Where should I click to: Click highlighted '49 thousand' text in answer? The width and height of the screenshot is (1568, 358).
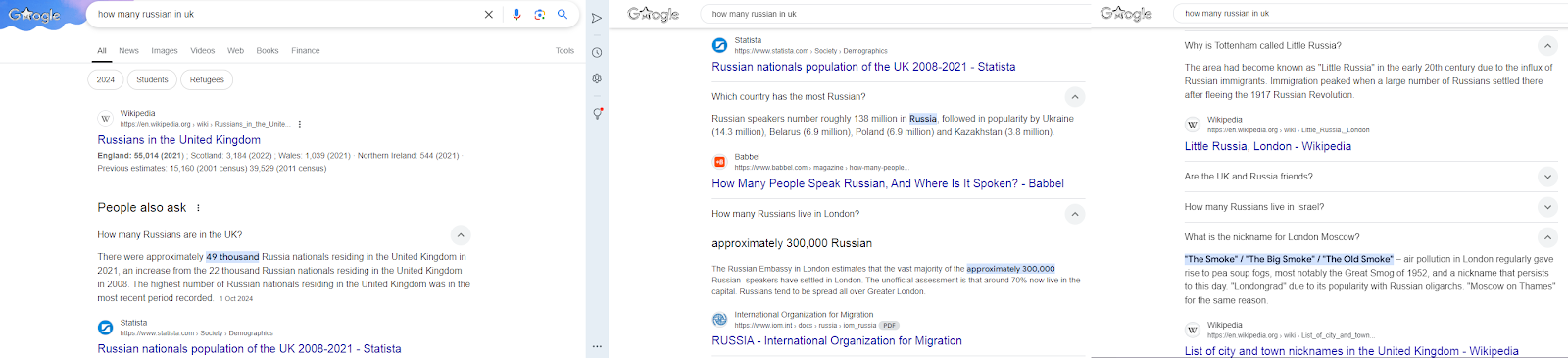pos(232,257)
